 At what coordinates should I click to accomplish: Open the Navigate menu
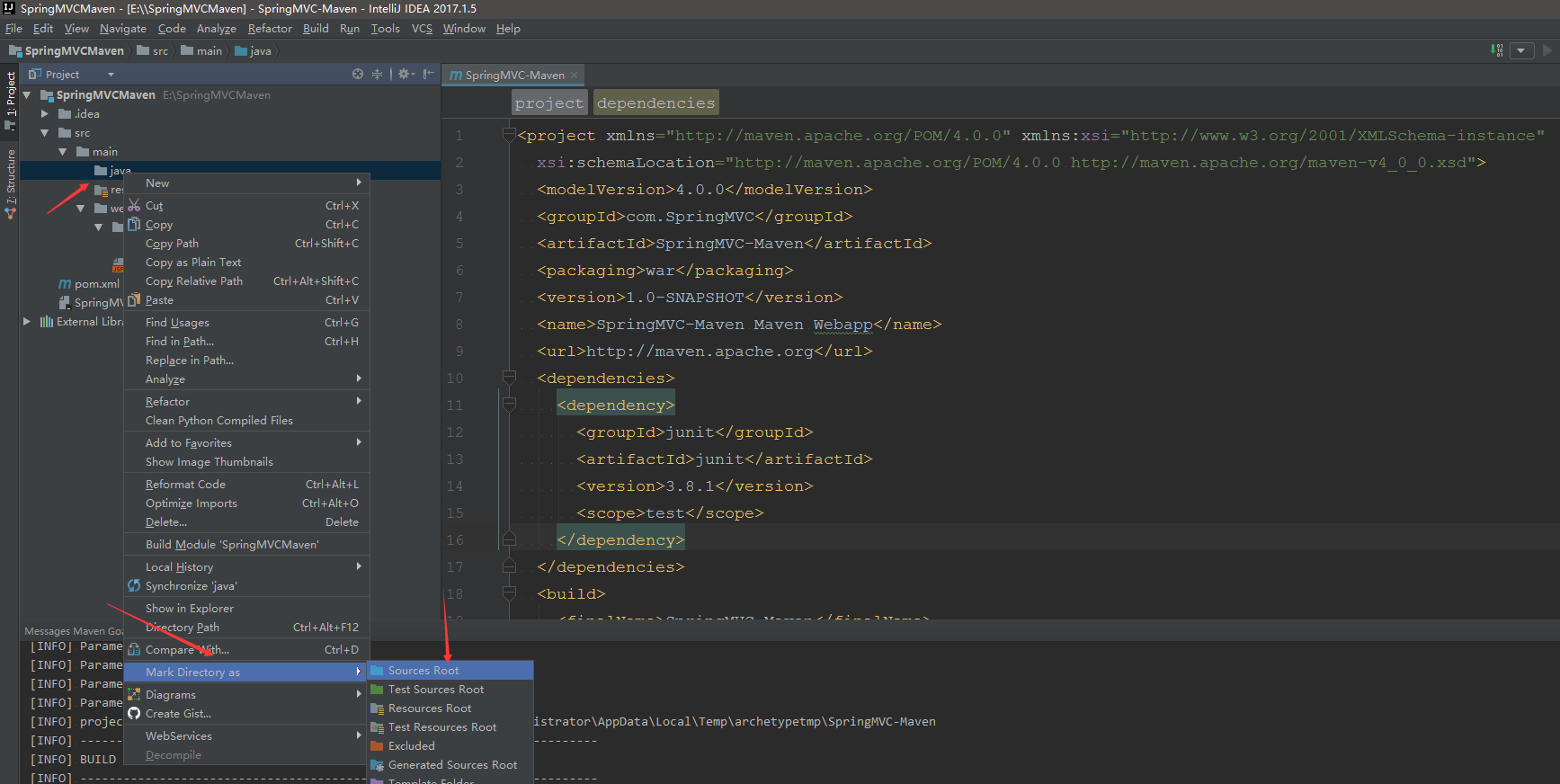(123, 28)
